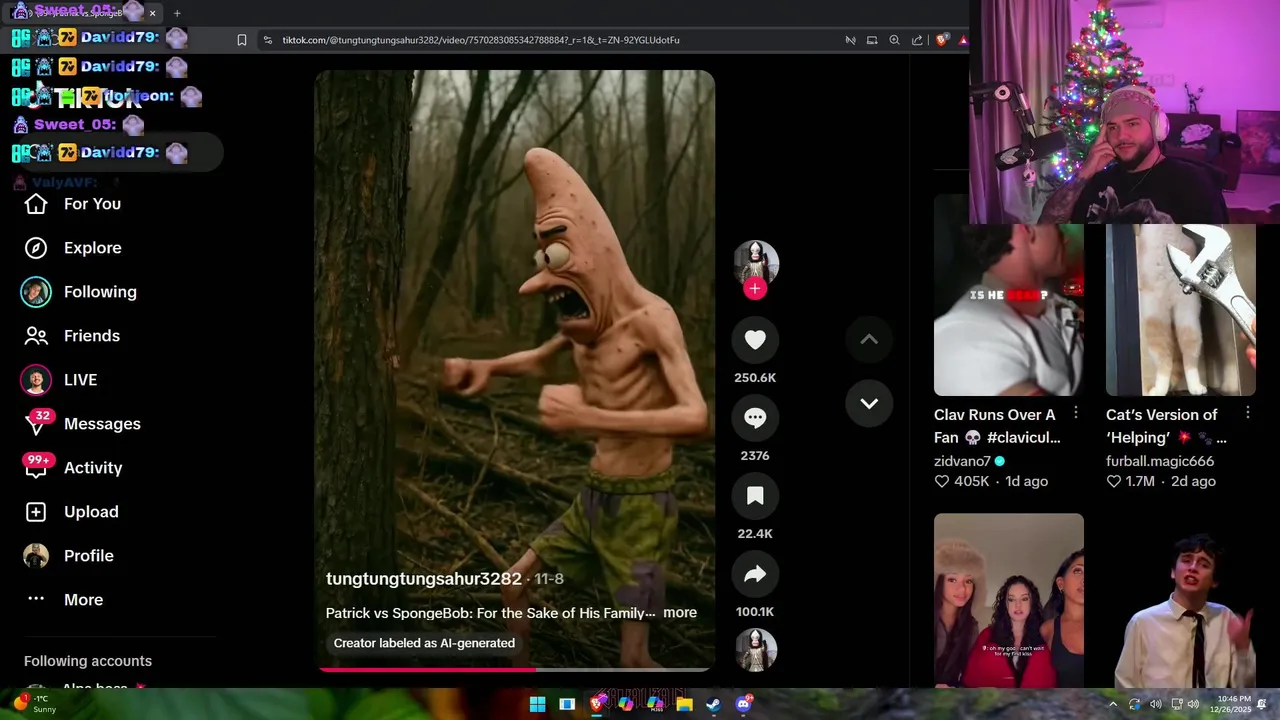Viewport: 1280px width, 720px height.
Task: Open the man in tie video thumbnail
Action: click(1180, 600)
